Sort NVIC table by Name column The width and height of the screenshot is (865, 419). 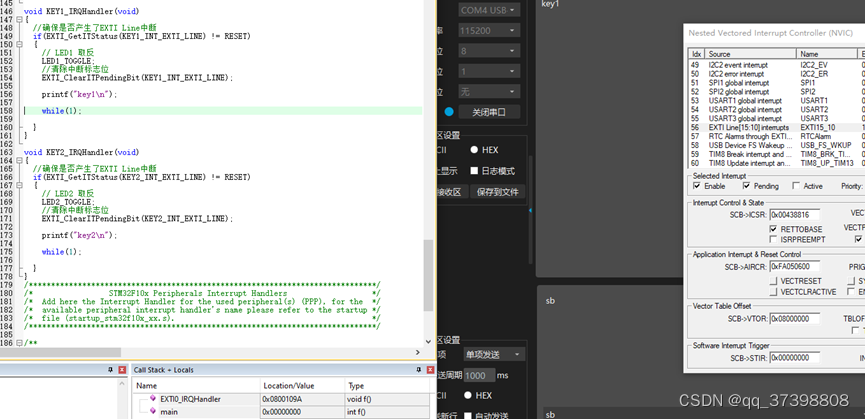click(826, 54)
